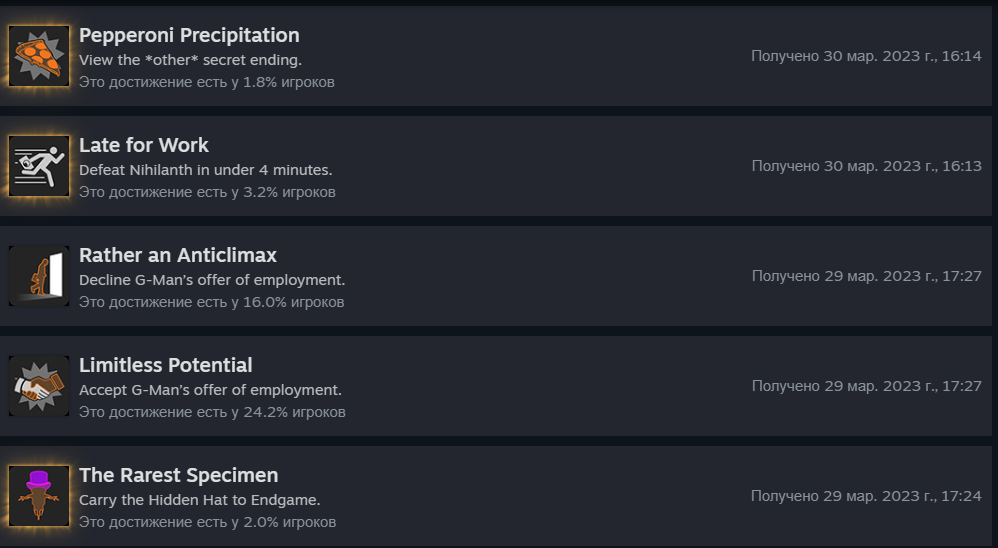
Task: Click The Rarest Specimen purple hat icon
Action: 39,496
